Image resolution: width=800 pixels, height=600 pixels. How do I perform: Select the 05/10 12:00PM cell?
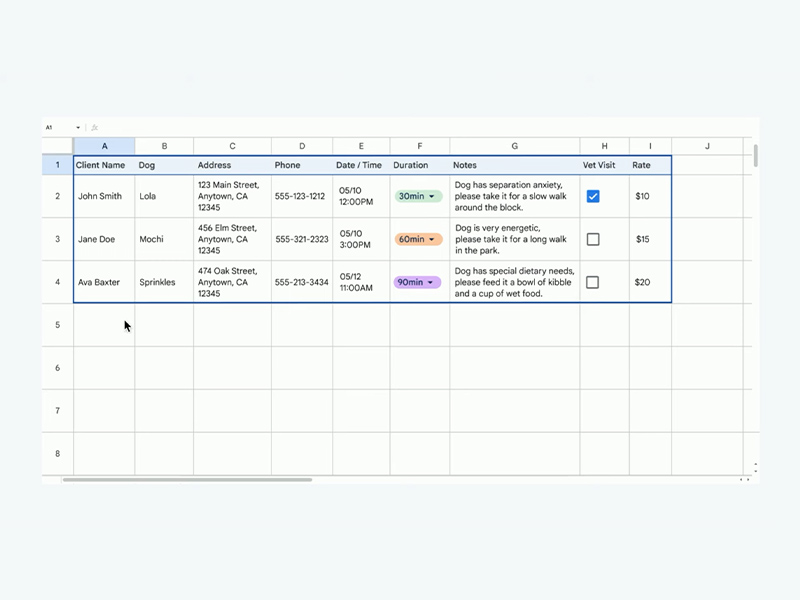tap(361, 196)
